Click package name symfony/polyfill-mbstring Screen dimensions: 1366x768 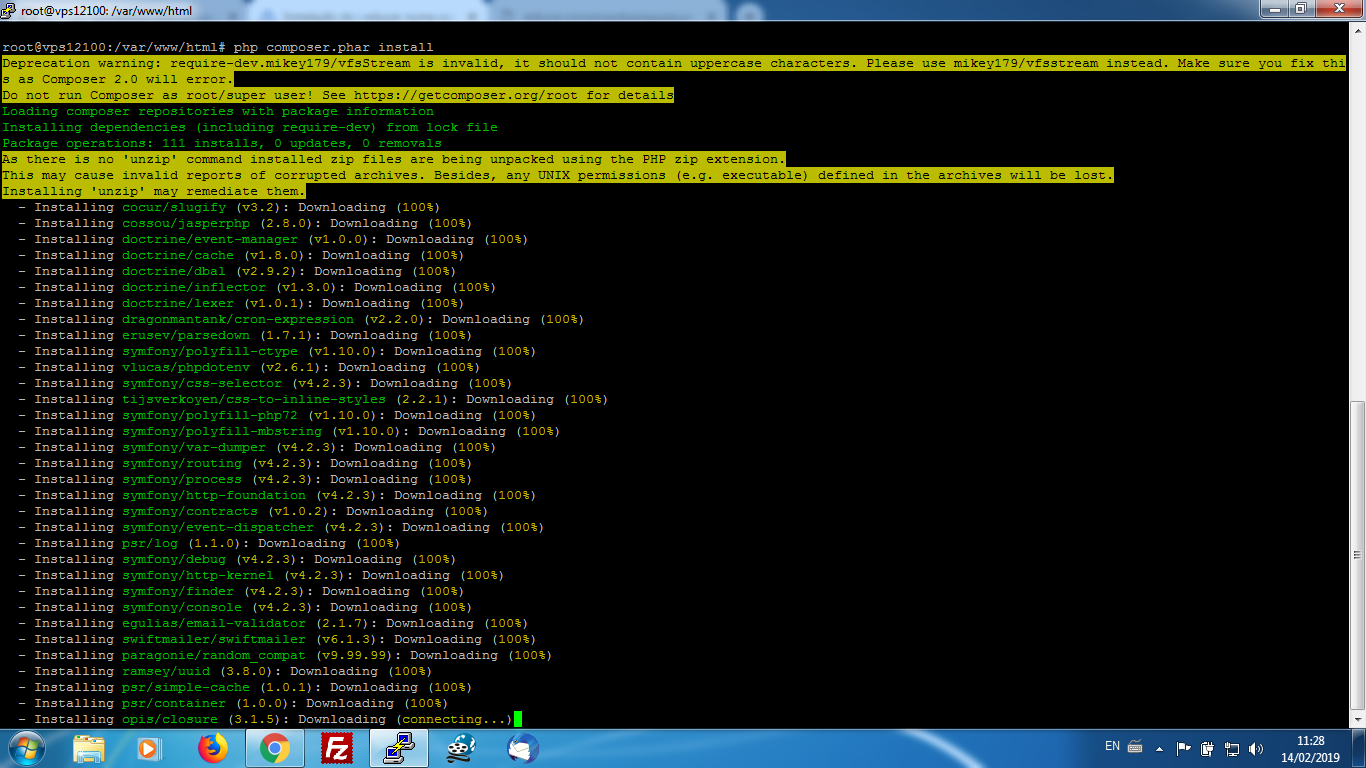tap(222, 431)
